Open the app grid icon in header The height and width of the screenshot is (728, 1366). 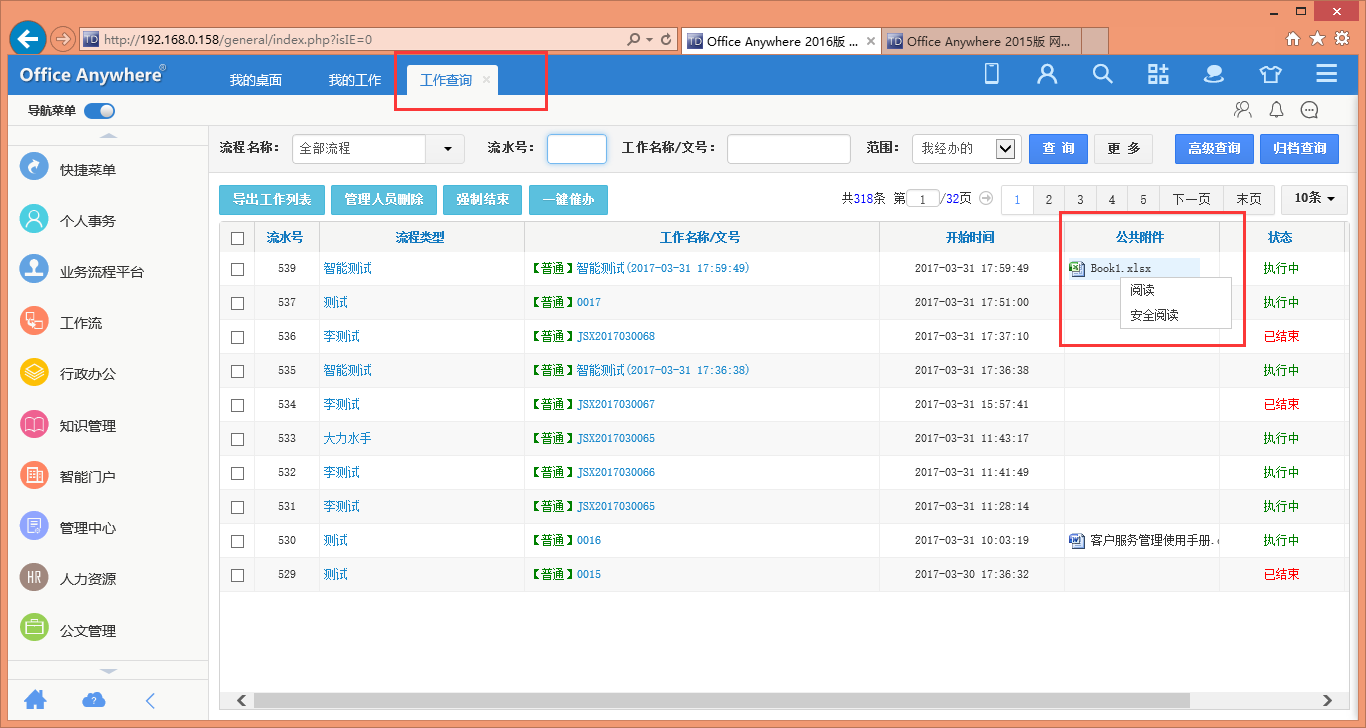(x=1158, y=74)
